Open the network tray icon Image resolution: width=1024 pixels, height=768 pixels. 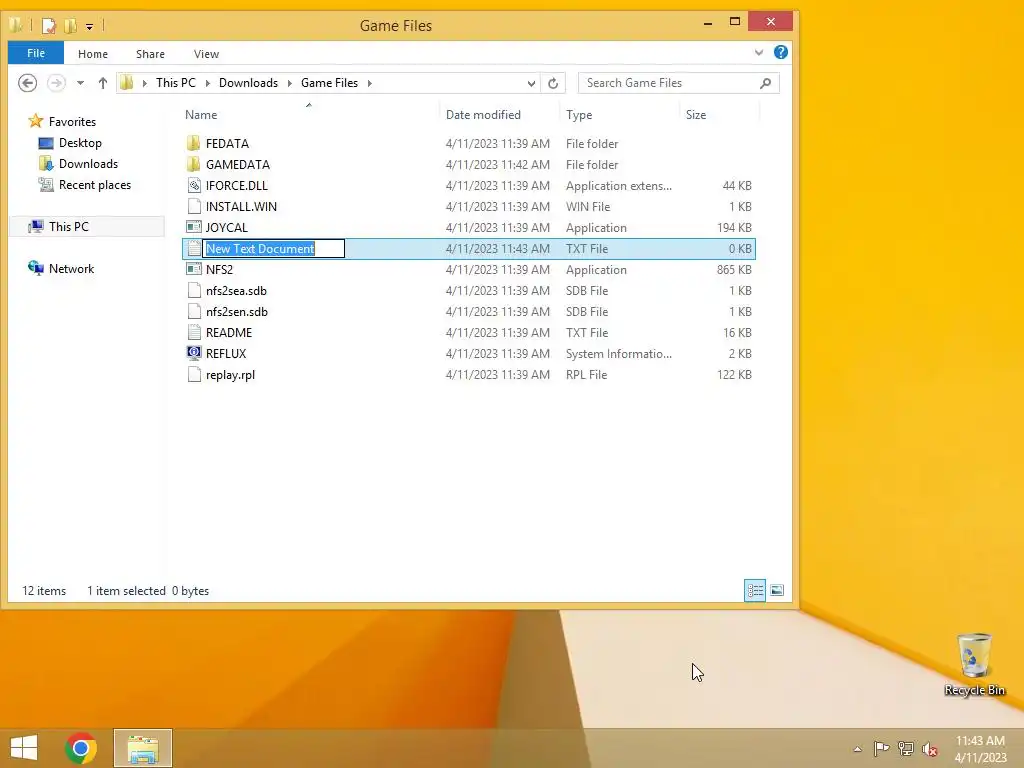tap(906, 748)
